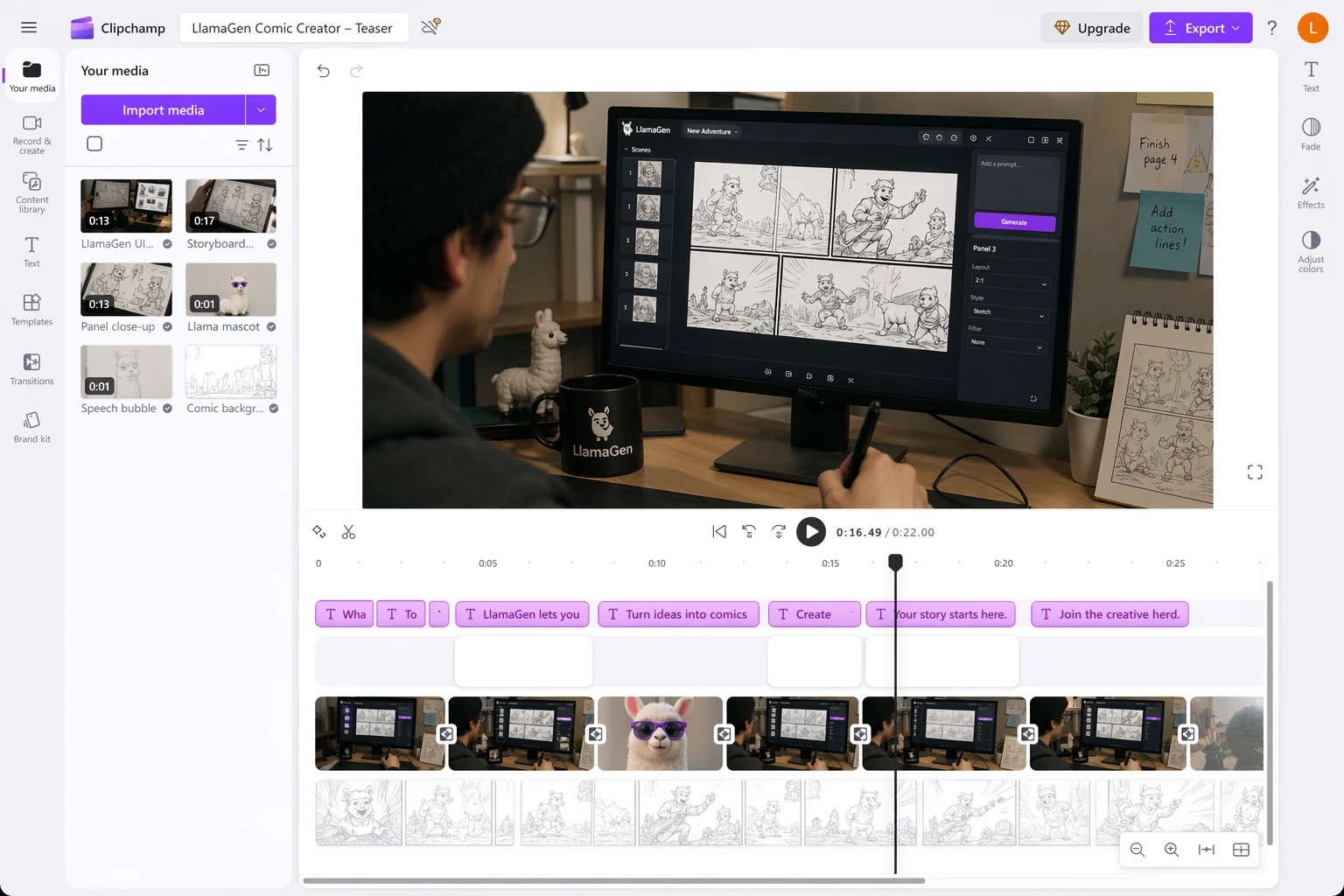Open the Brand kit sidebar tab
The image size is (1344, 896).
tap(31, 427)
